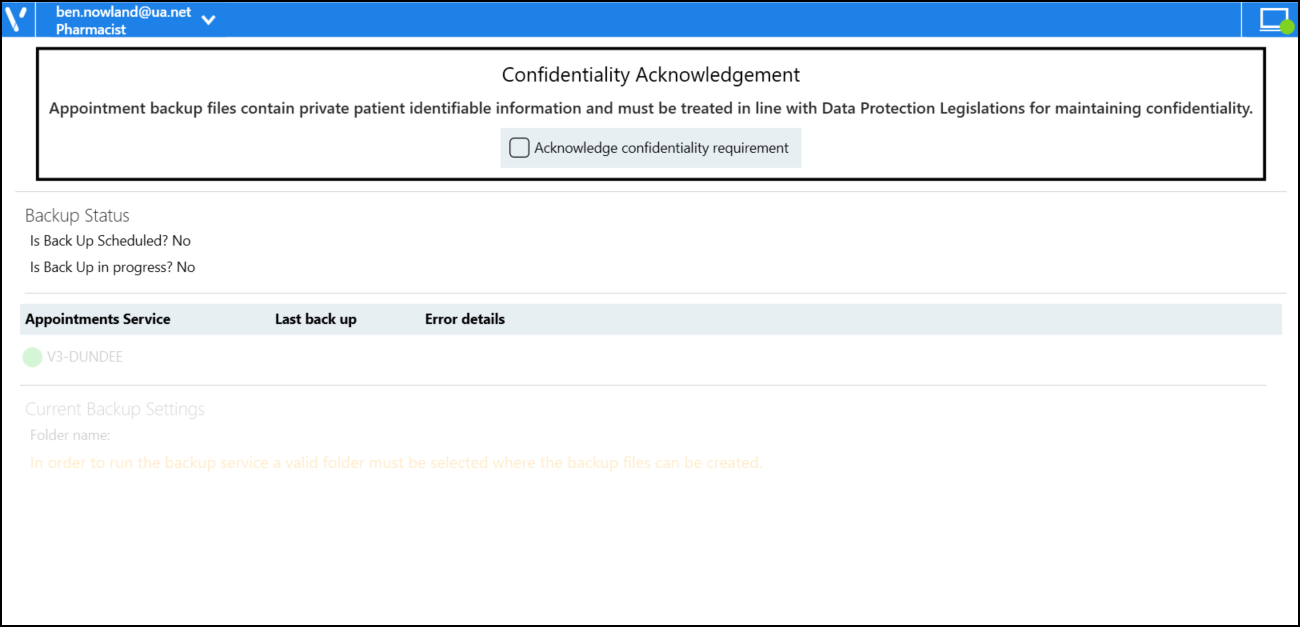Screen dimensions: 1300x627
Task: Click the Confidentiality Acknowledgement heading
Action: coord(651,75)
